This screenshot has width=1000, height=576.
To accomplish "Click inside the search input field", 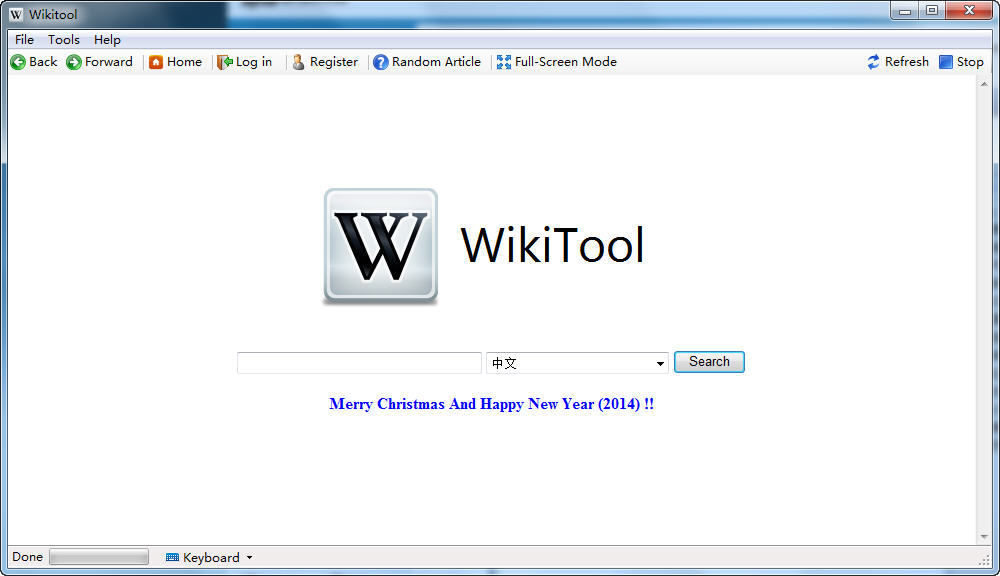I will (358, 362).
